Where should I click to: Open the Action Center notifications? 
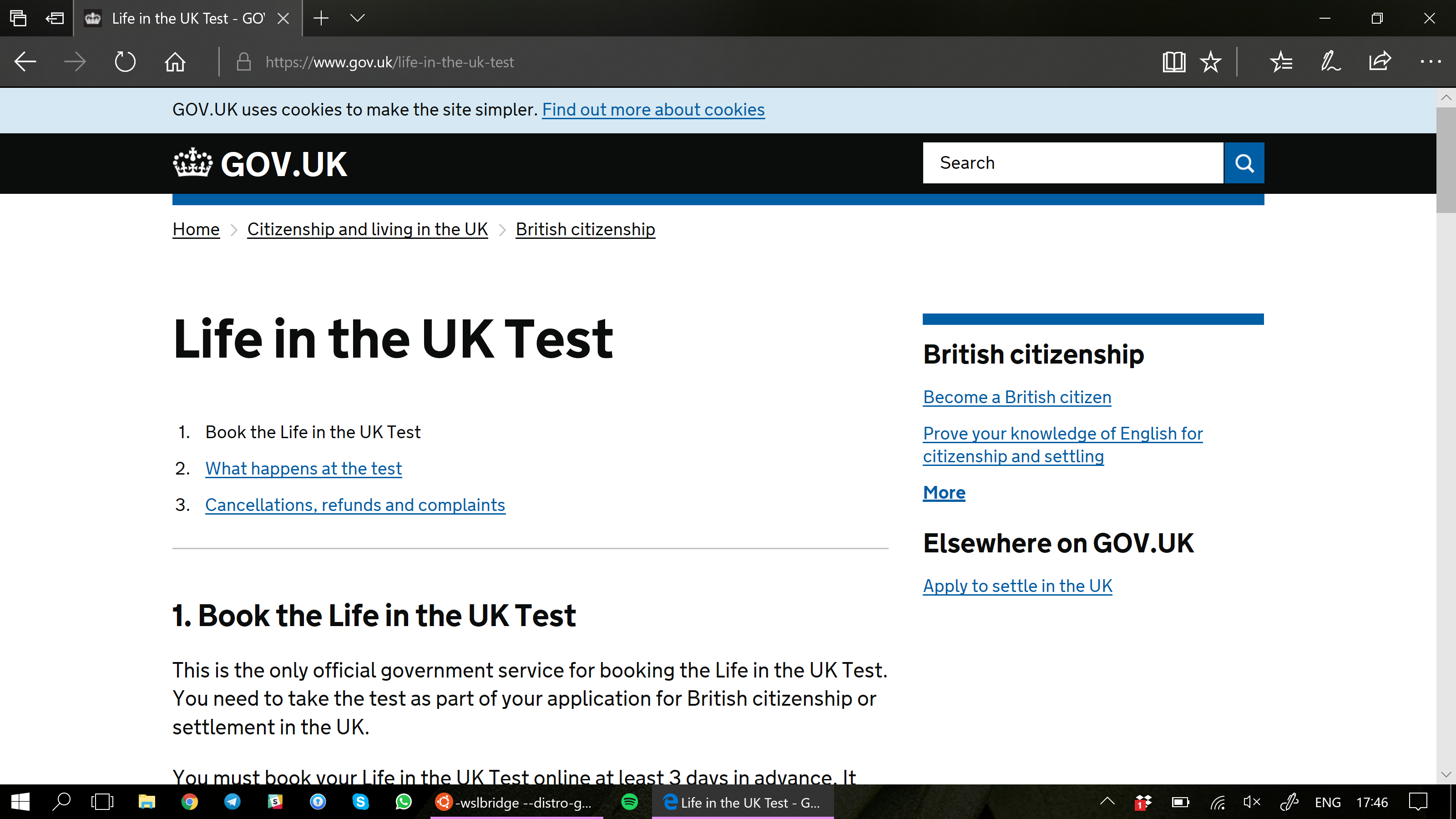1418,802
